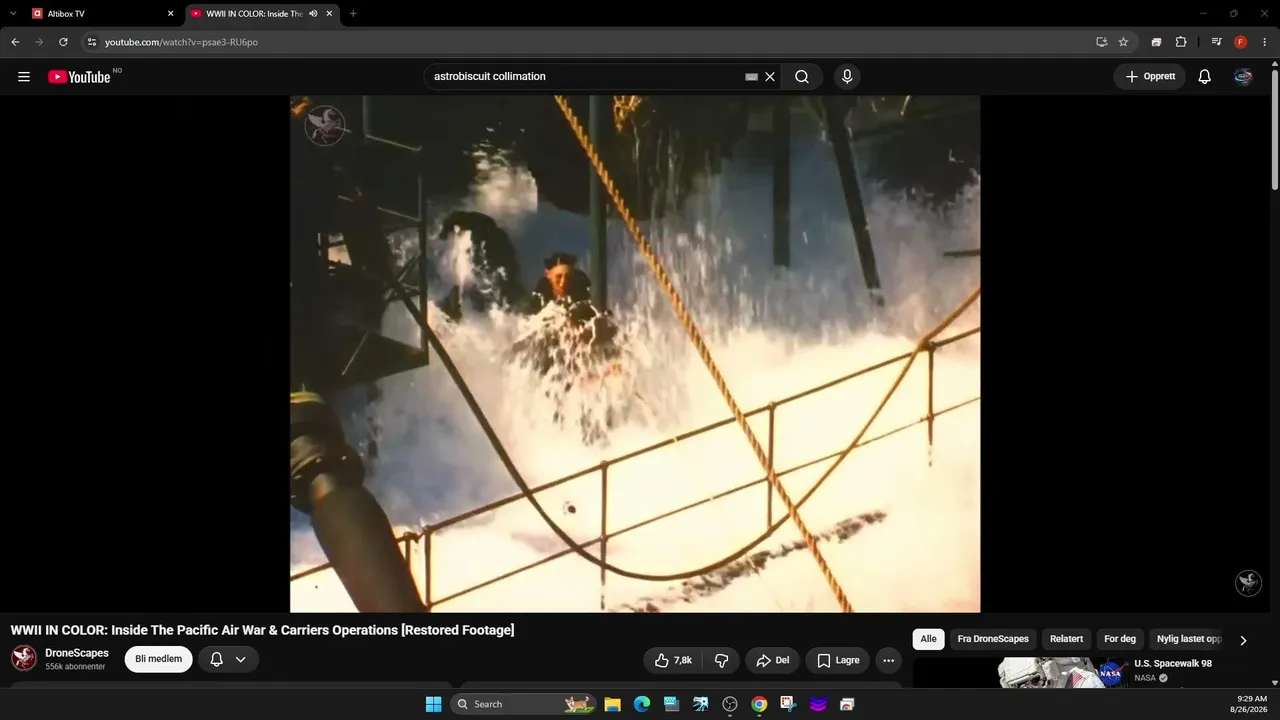The image size is (1280, 720).
Task: Switch to Google Chrome on taskbar
Action: (x=759, y=704)
